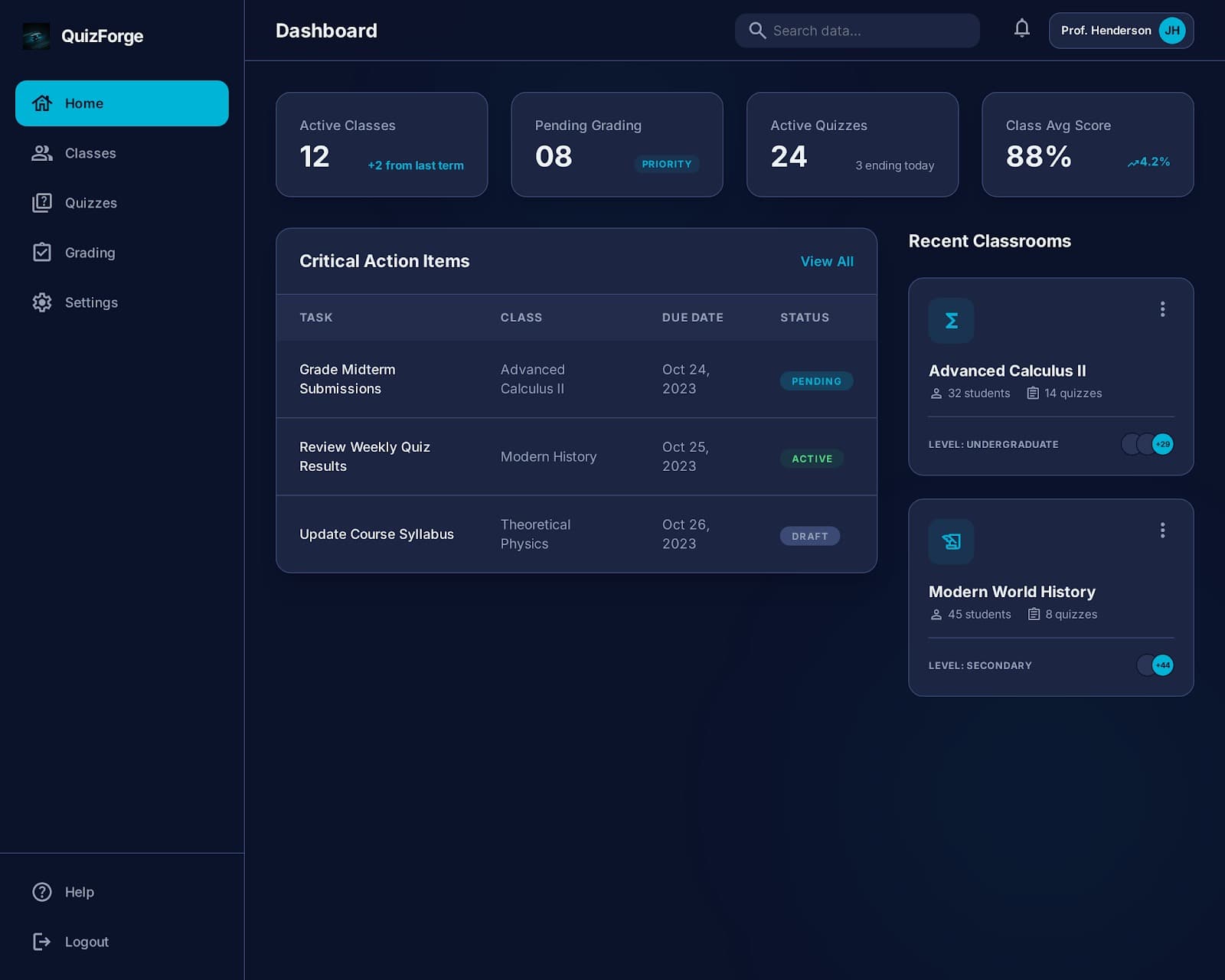Click the search magnifier icon
The width and height of the screenshot is (1225, 980).
click(x=757, y=31)
